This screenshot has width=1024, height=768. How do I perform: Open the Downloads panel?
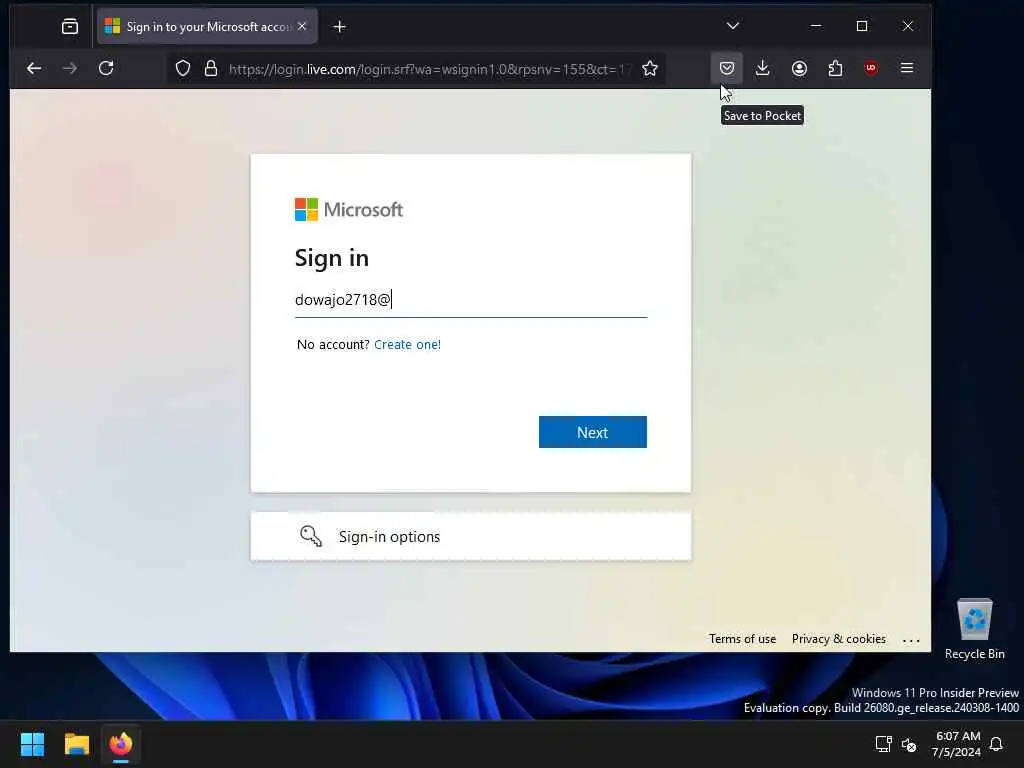762,68
